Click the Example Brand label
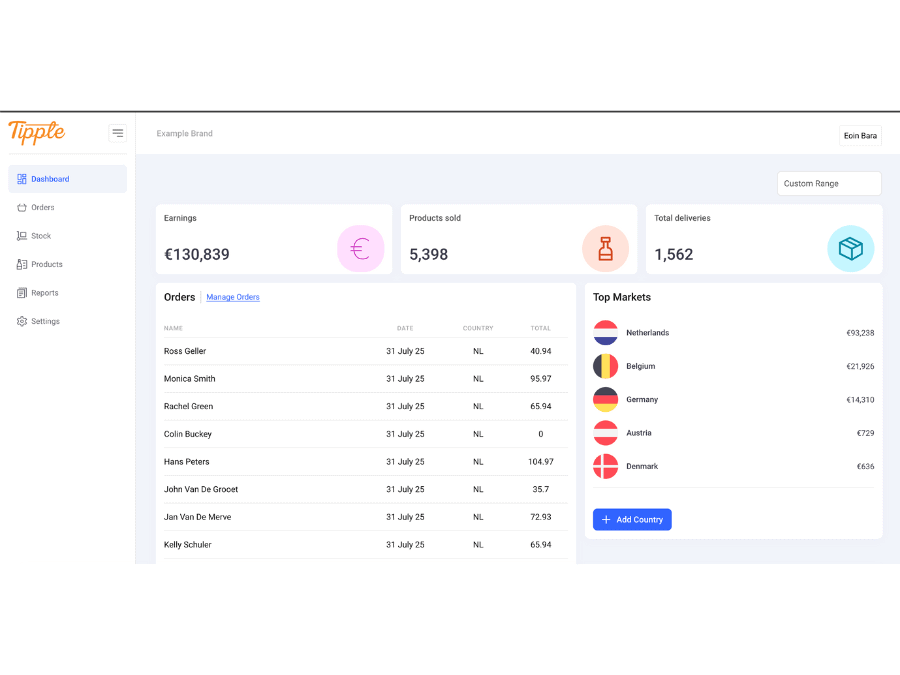900x675 pixels. (185, 134)
